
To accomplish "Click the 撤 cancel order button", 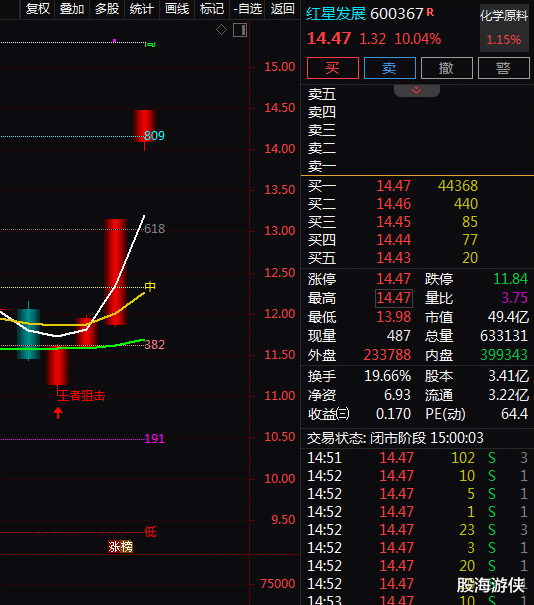I will pos(447,68).
